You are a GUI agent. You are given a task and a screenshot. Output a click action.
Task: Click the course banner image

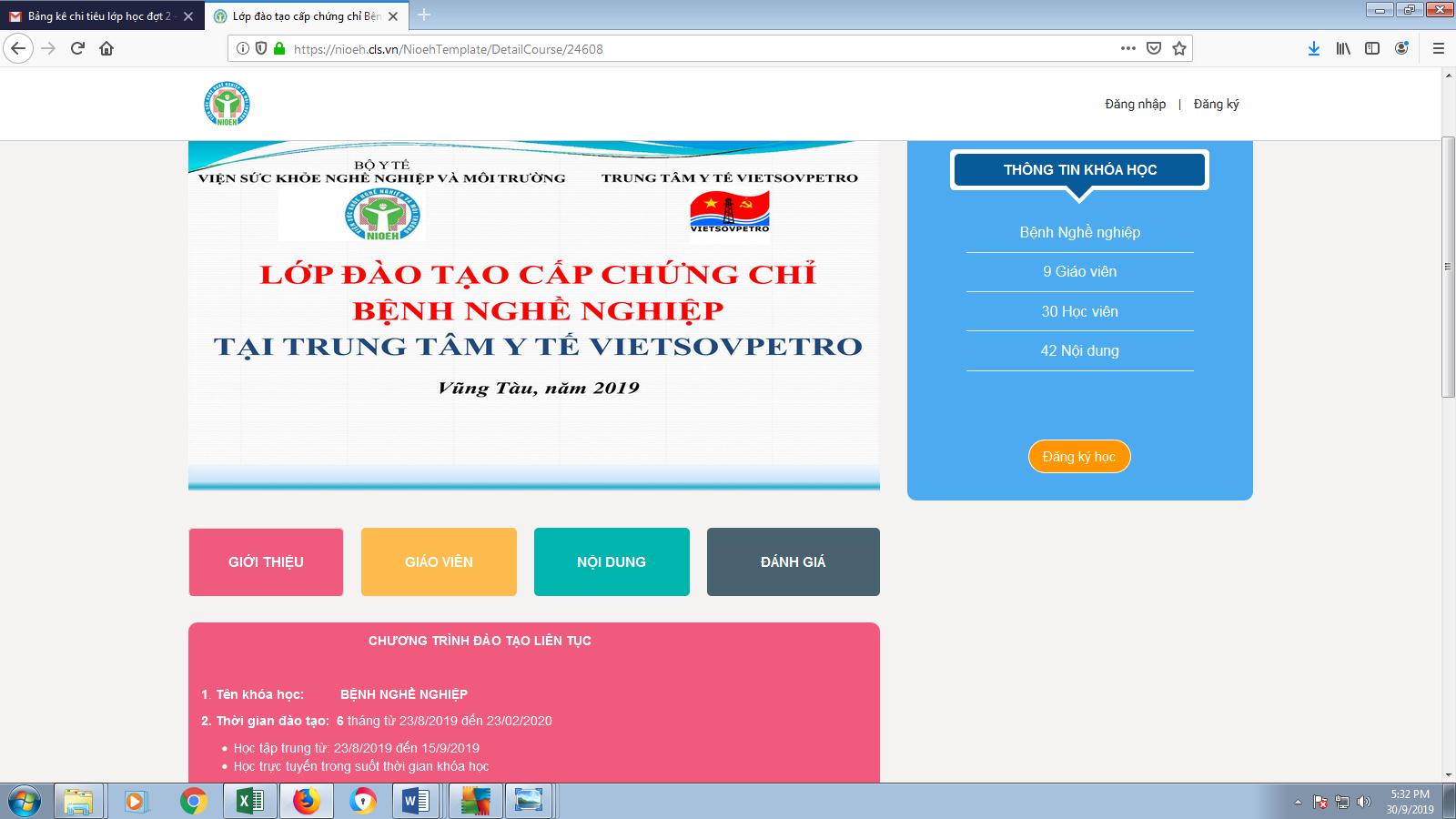[x=534, y=315]
